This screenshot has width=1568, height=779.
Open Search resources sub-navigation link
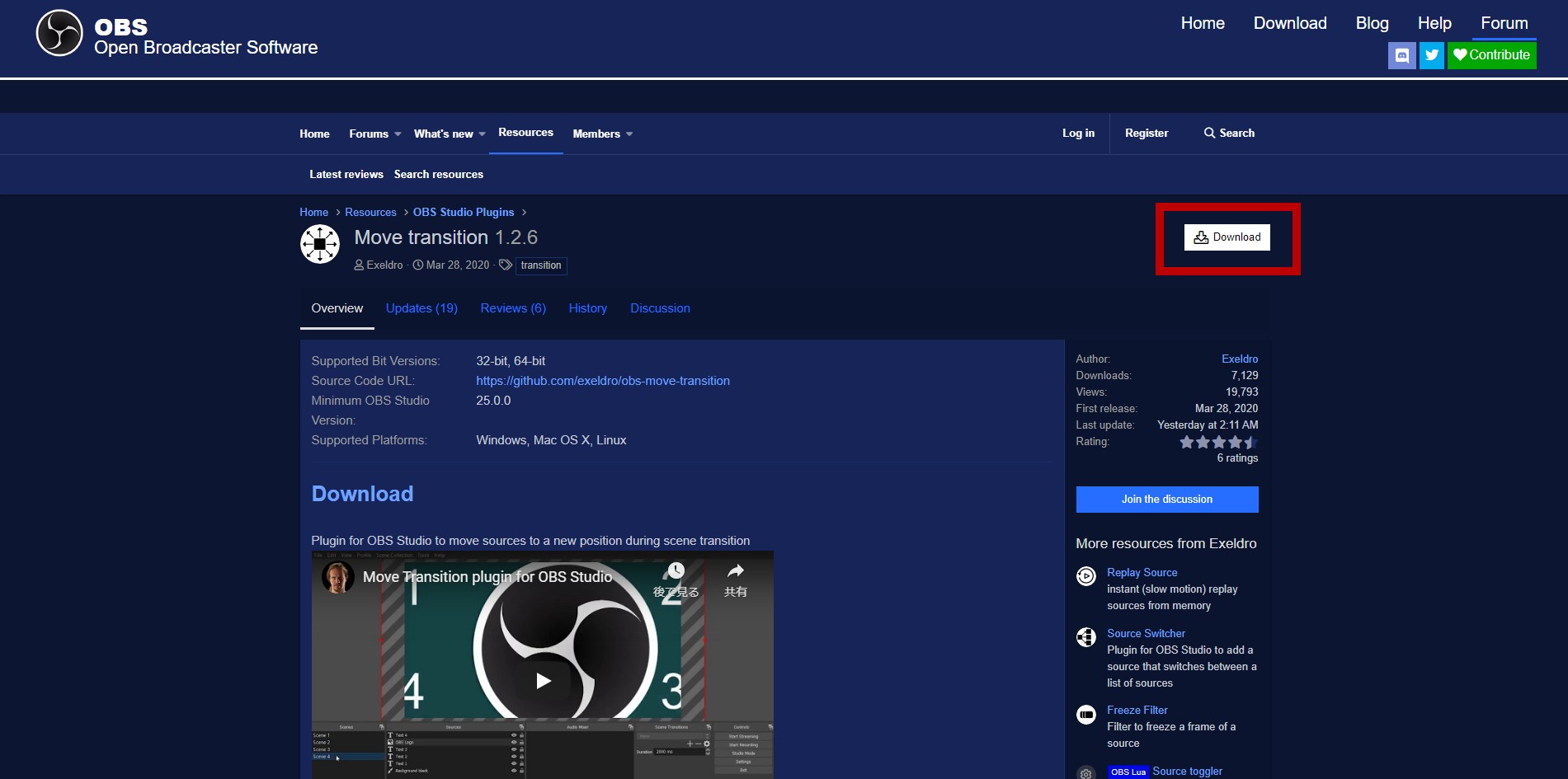tap(439, 174)
